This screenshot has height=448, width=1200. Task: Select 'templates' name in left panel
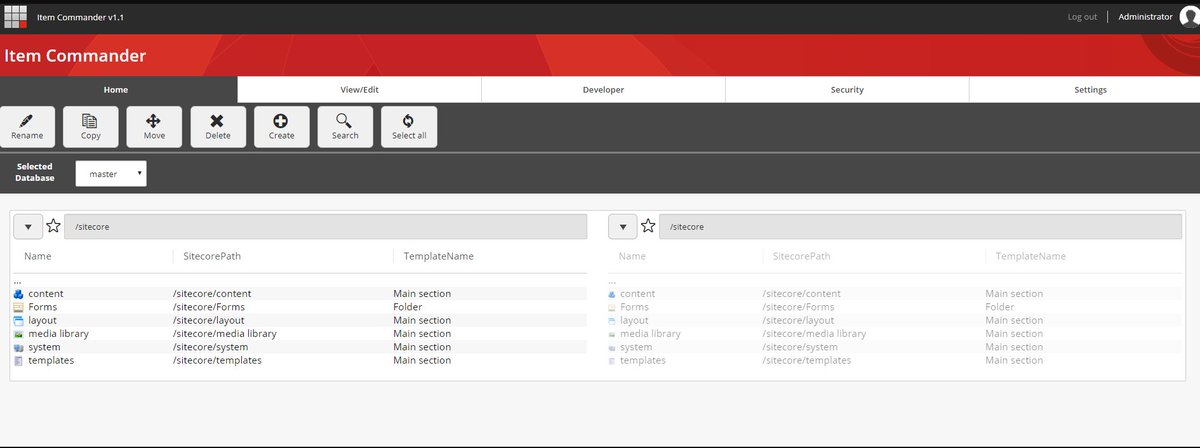tap(51, 360)
